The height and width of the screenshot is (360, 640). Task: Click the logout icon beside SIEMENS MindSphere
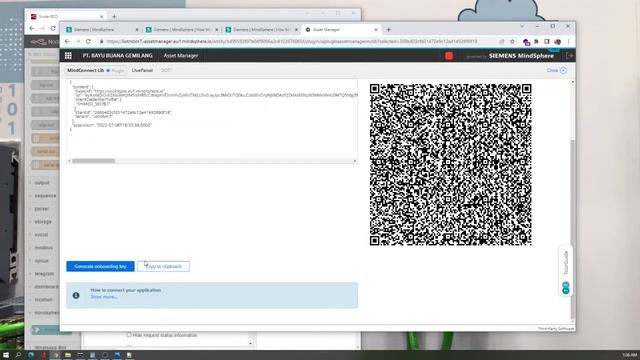pos(569,56)
